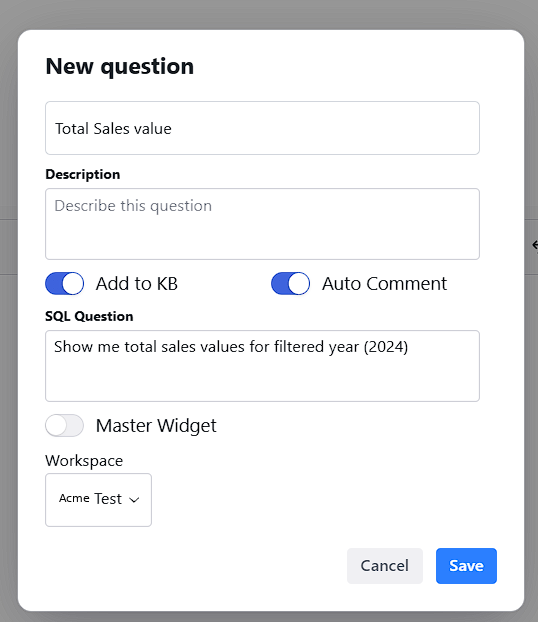Click the New question heading

(x=120, y=66)
